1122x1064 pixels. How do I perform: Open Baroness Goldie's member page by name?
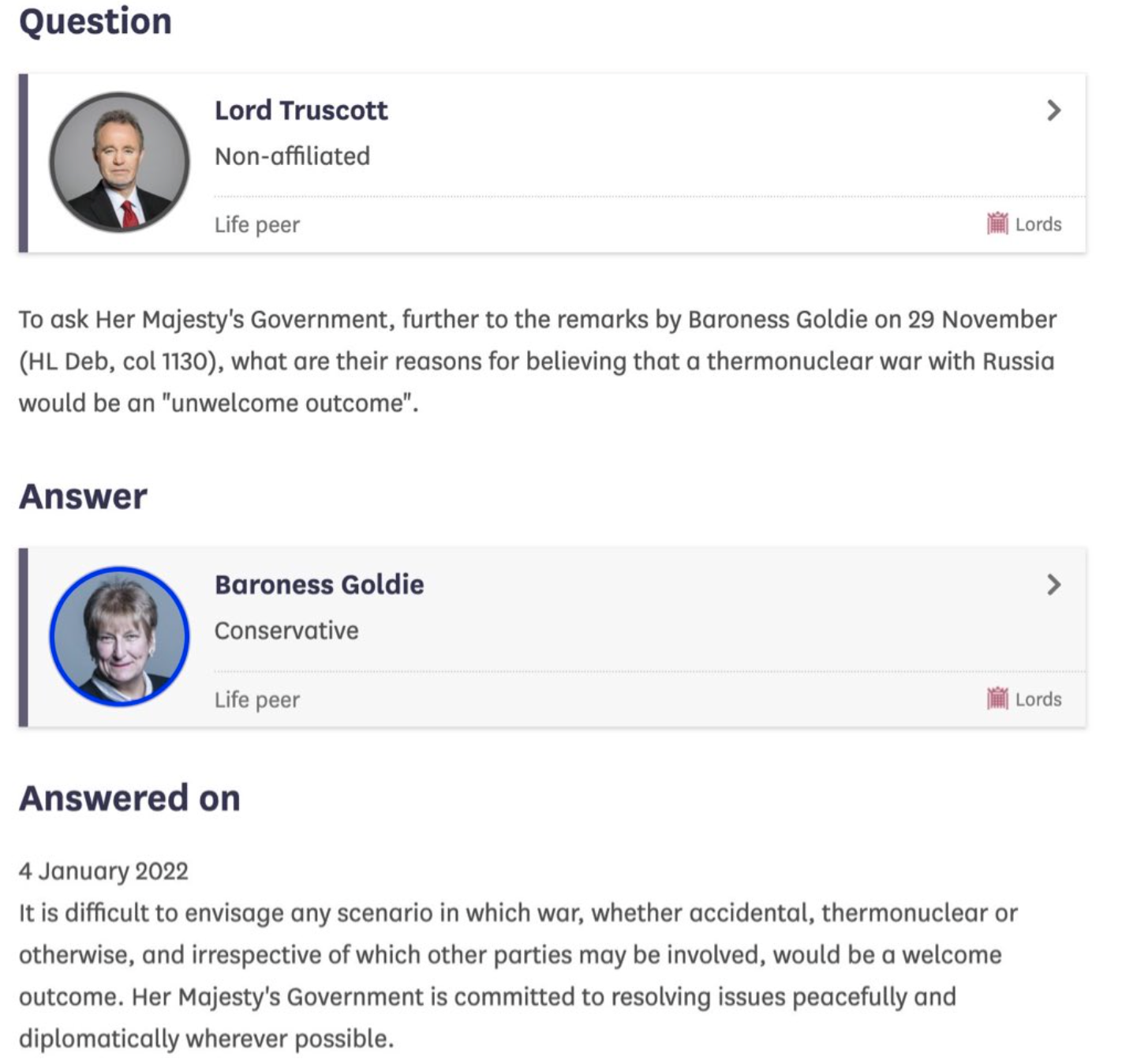(319, 585)
